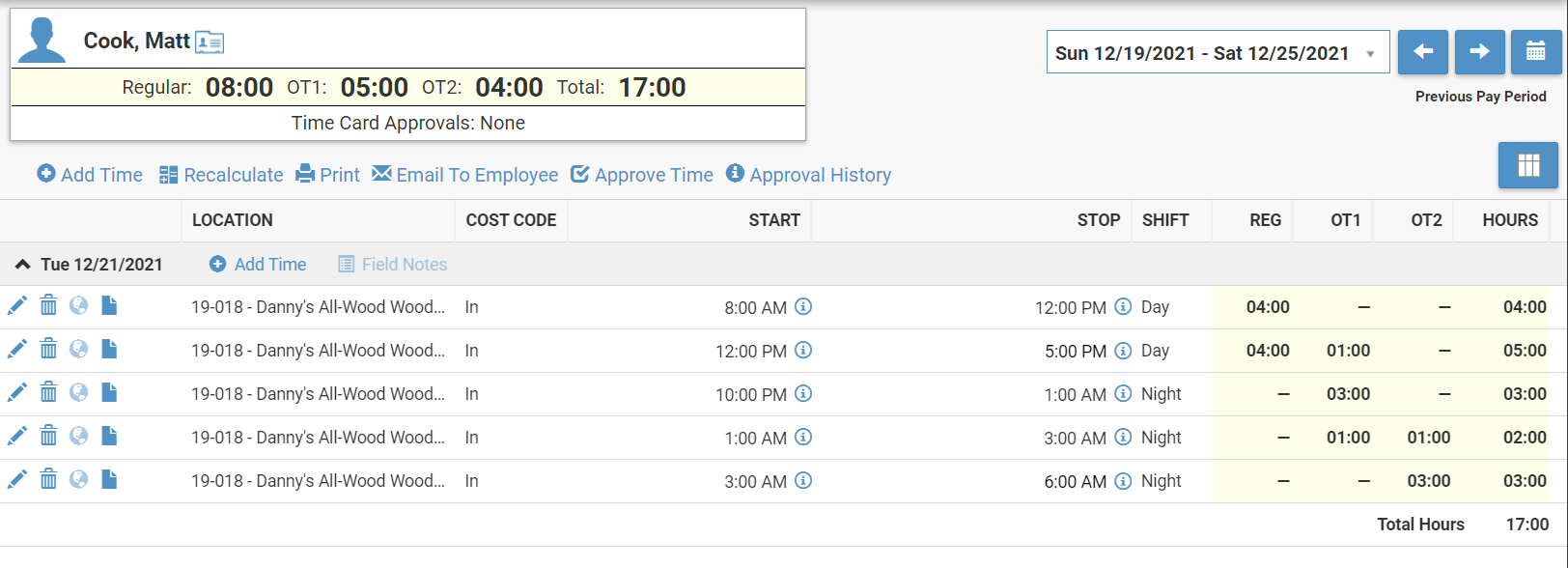
Task: Show info for the 3:00 AM start time
Action: [x=803, y=480]
